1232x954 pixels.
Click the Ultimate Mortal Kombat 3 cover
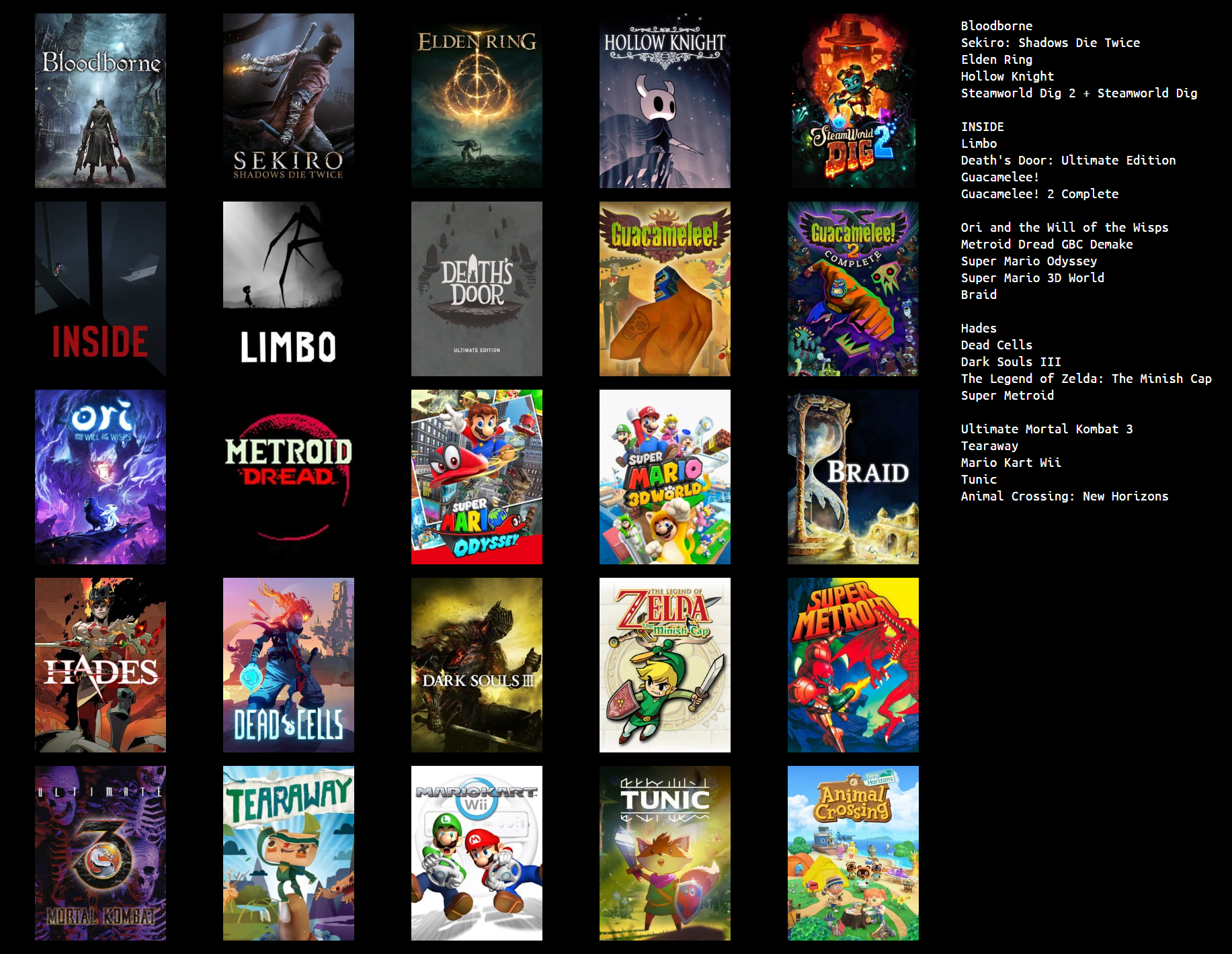coord(100,853)
